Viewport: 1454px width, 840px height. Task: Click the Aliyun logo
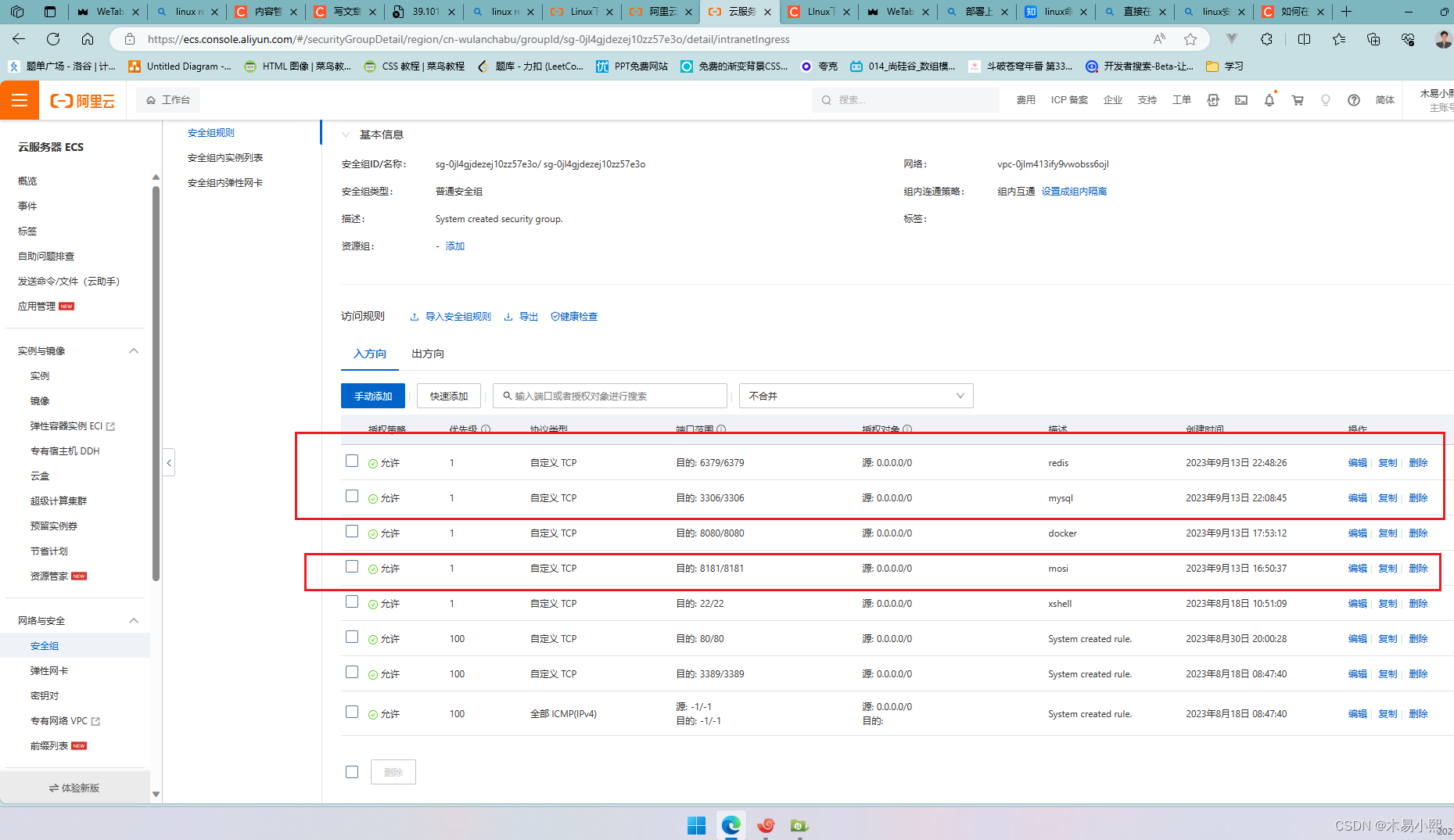tap(82, 101)
